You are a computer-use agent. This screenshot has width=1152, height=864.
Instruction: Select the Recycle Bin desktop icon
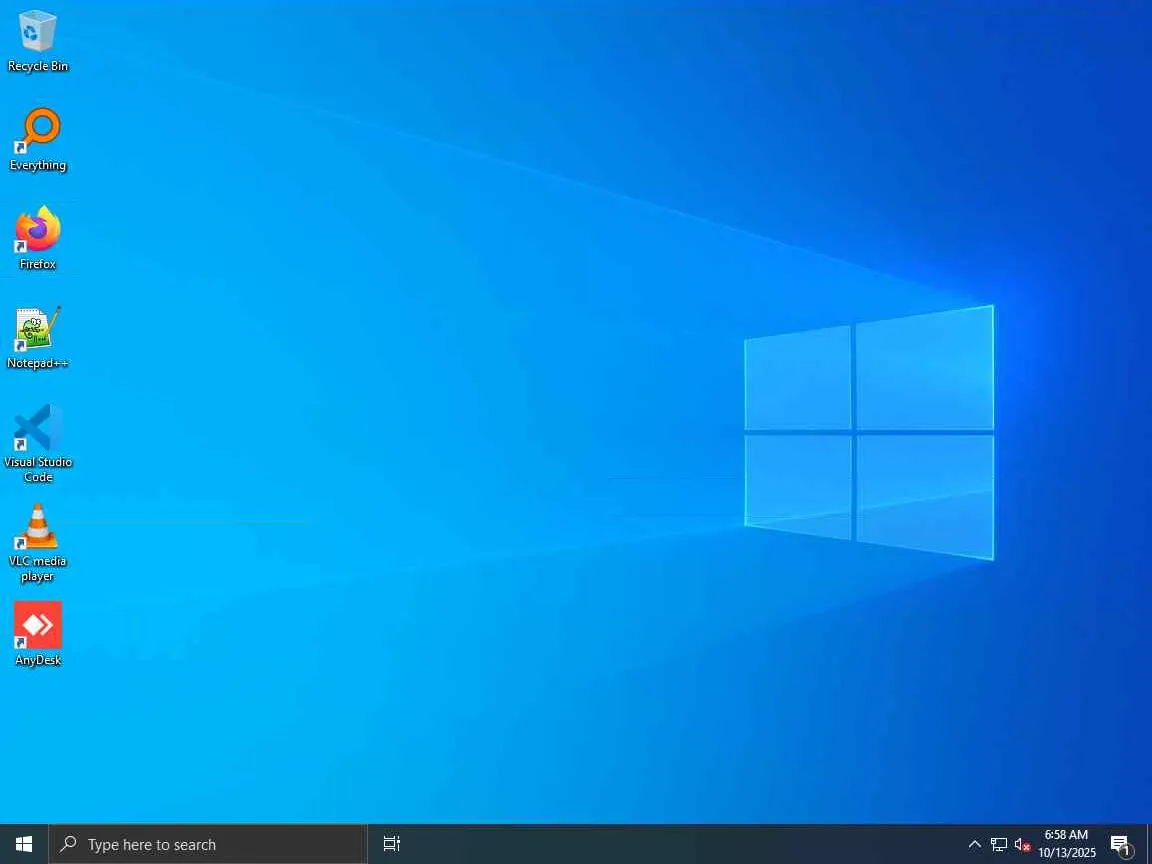click(x=37, y=41)
